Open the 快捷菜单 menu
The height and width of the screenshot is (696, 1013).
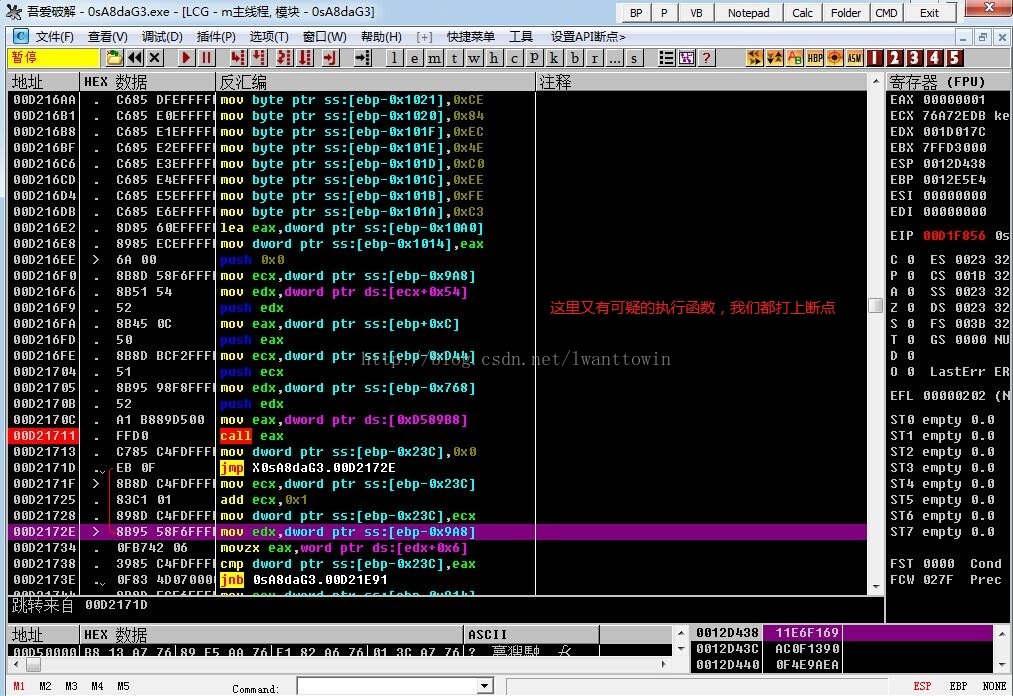(x=470, y=37)
